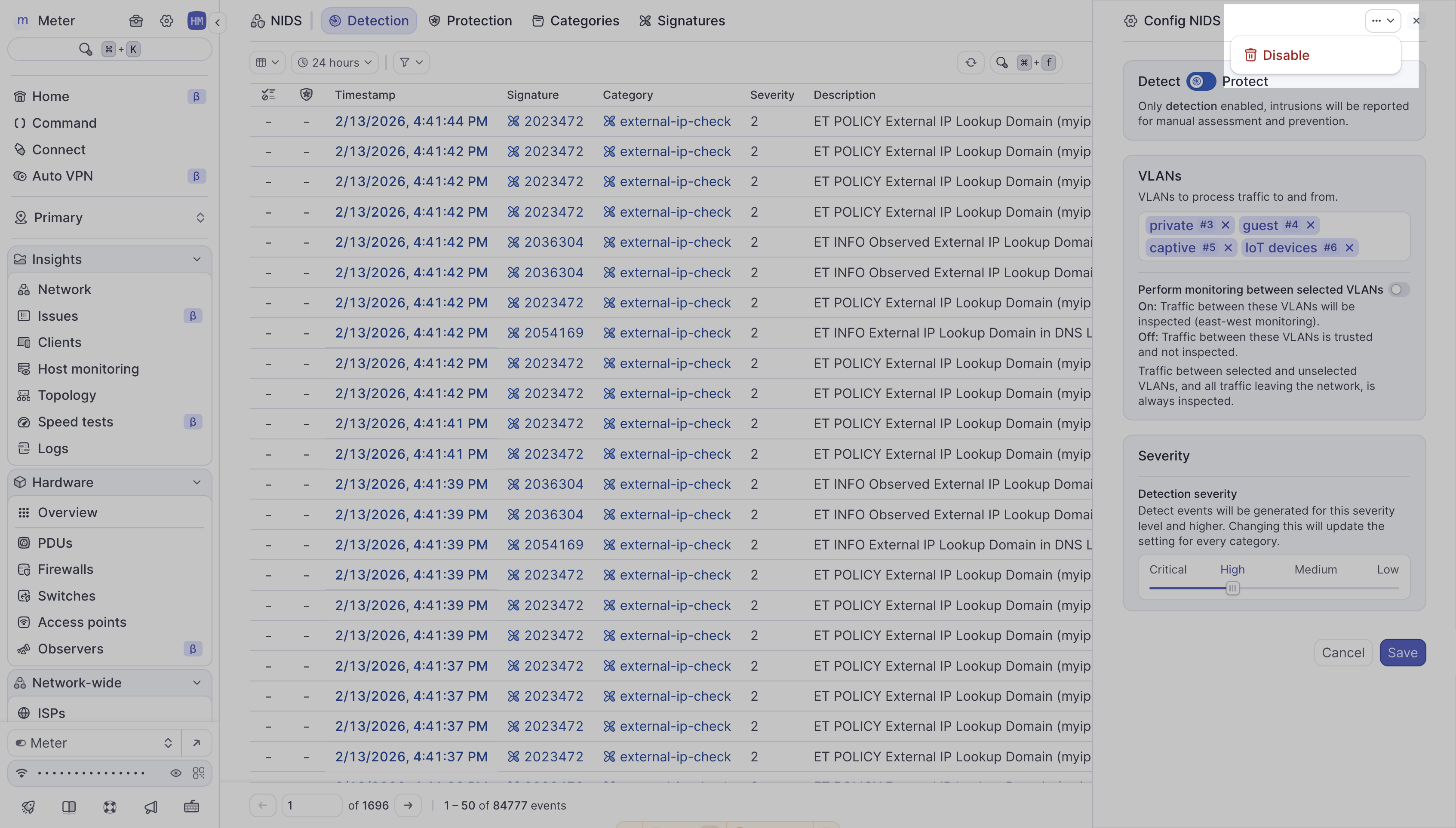
Task: Remove the guest #4 VLAN tag
Action: [x=1310, y=225]
